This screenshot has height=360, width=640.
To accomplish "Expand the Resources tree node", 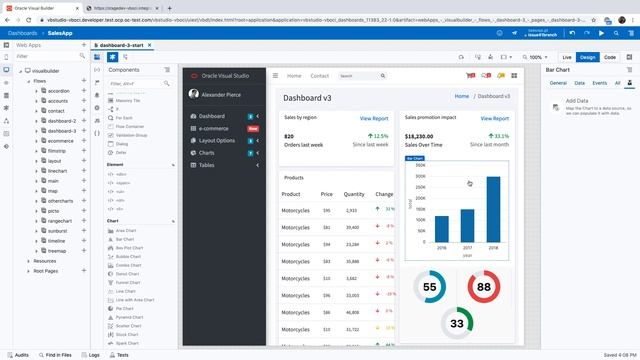I will 28,261.
